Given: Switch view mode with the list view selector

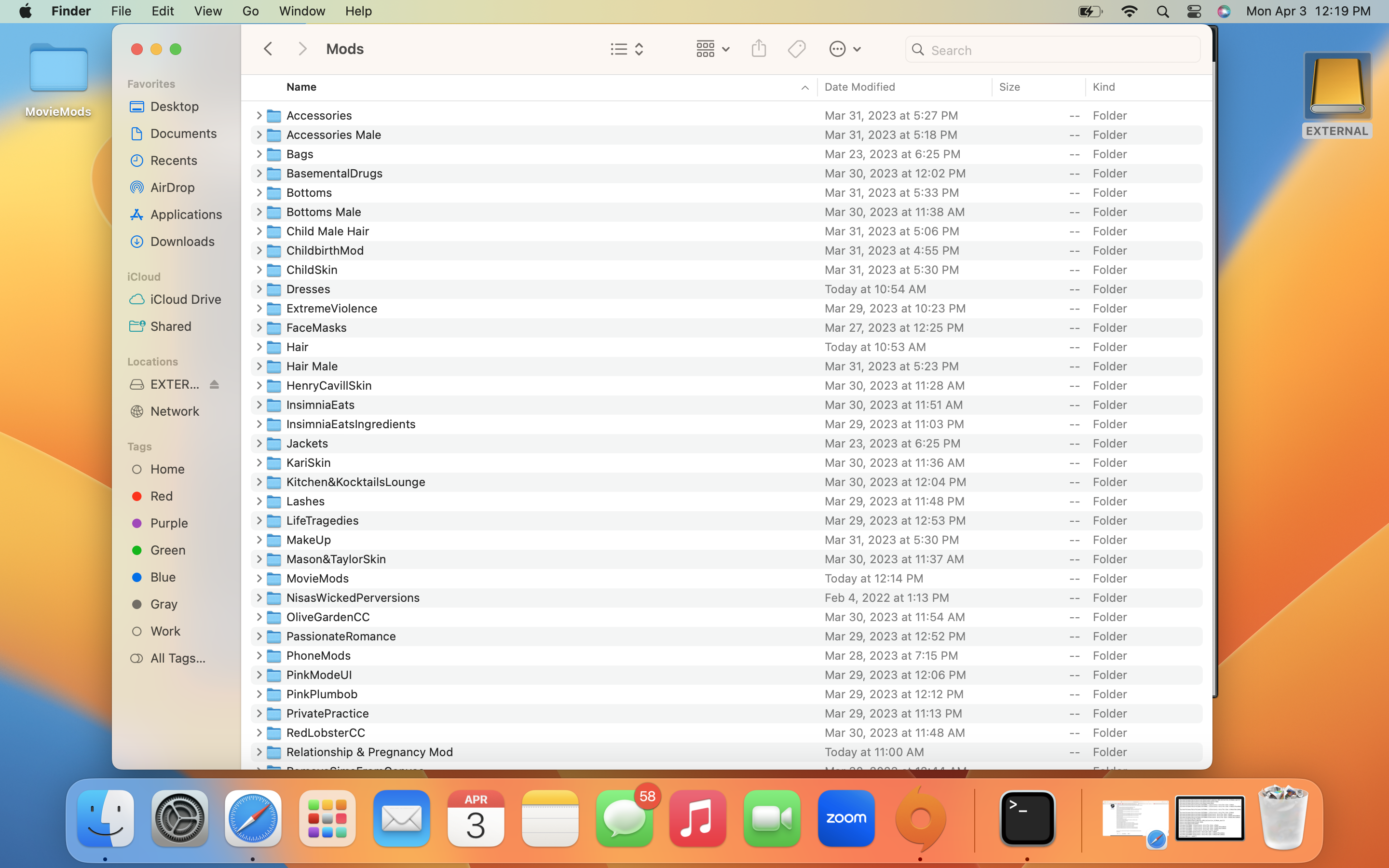Looking at the screenshot, I should click(626, 49).
